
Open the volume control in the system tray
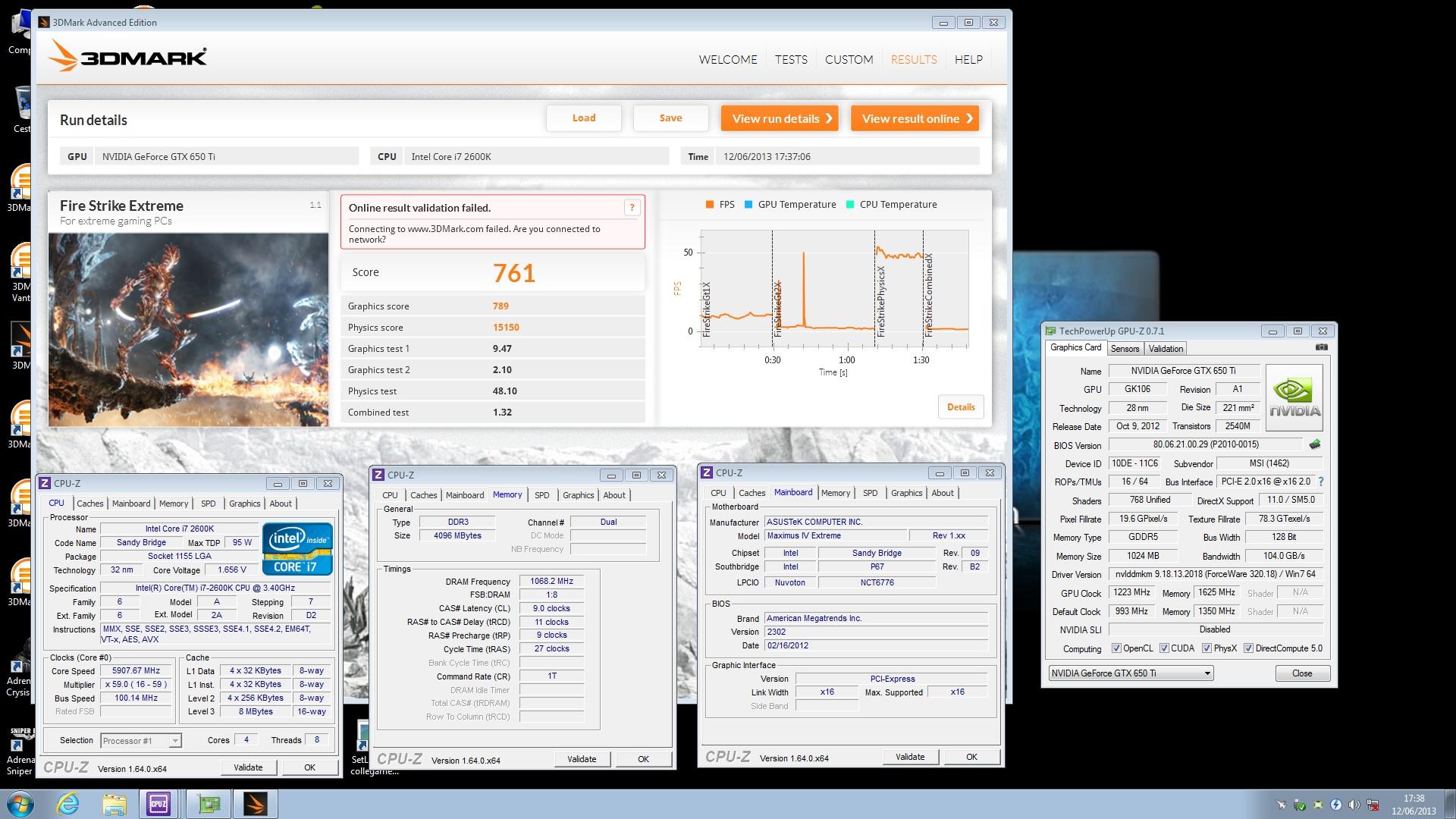pyautogui.click(x=1354, y=805)
